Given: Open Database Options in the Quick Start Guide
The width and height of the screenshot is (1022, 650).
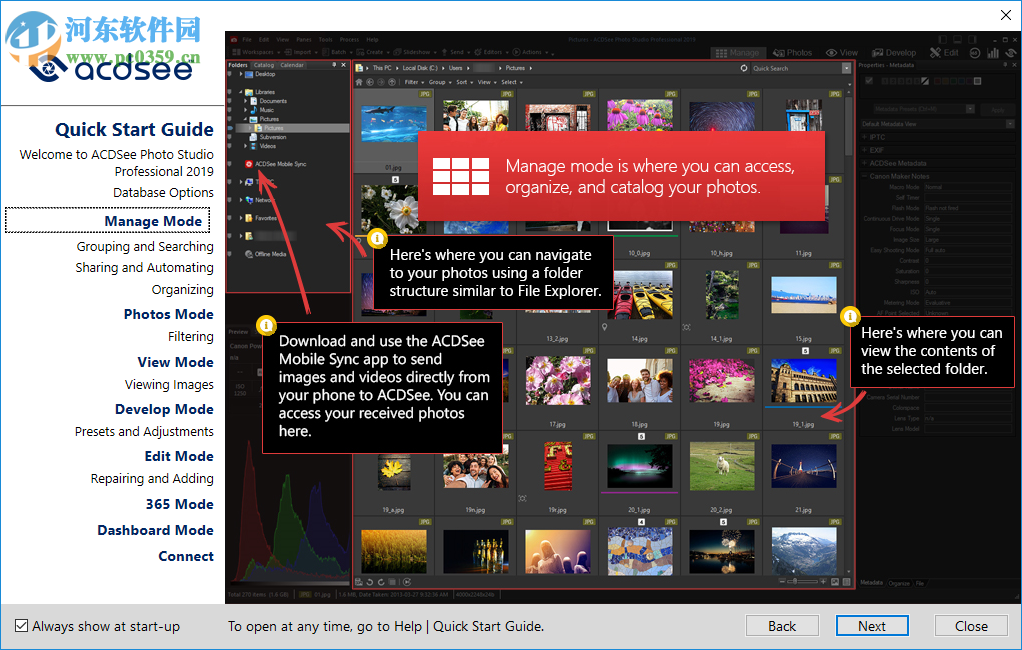Looking at the screenshot, I should 163,191.
